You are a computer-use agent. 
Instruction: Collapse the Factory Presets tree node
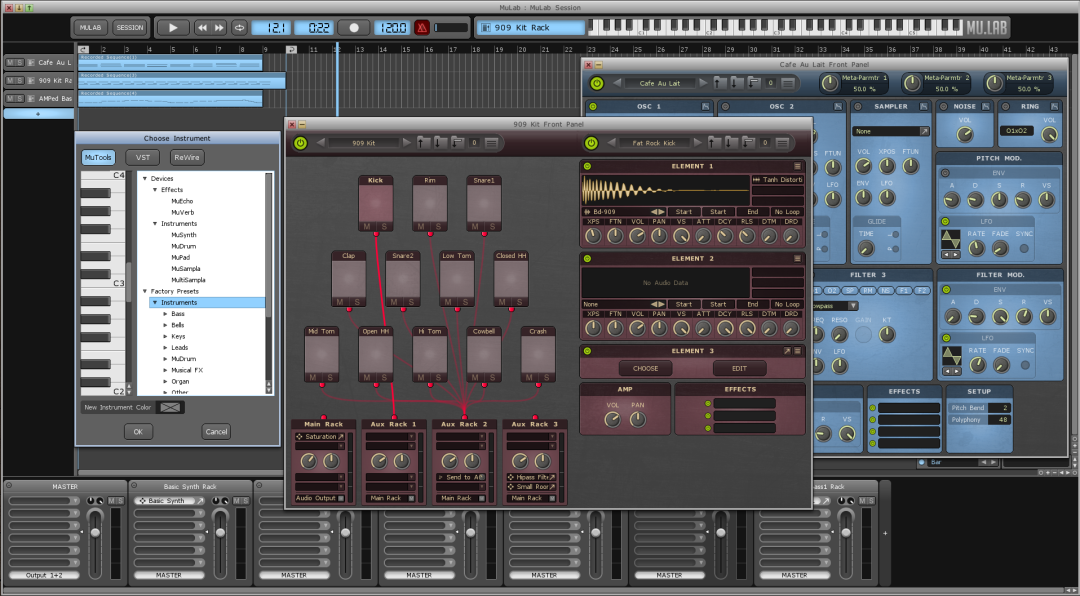(143, 291)
